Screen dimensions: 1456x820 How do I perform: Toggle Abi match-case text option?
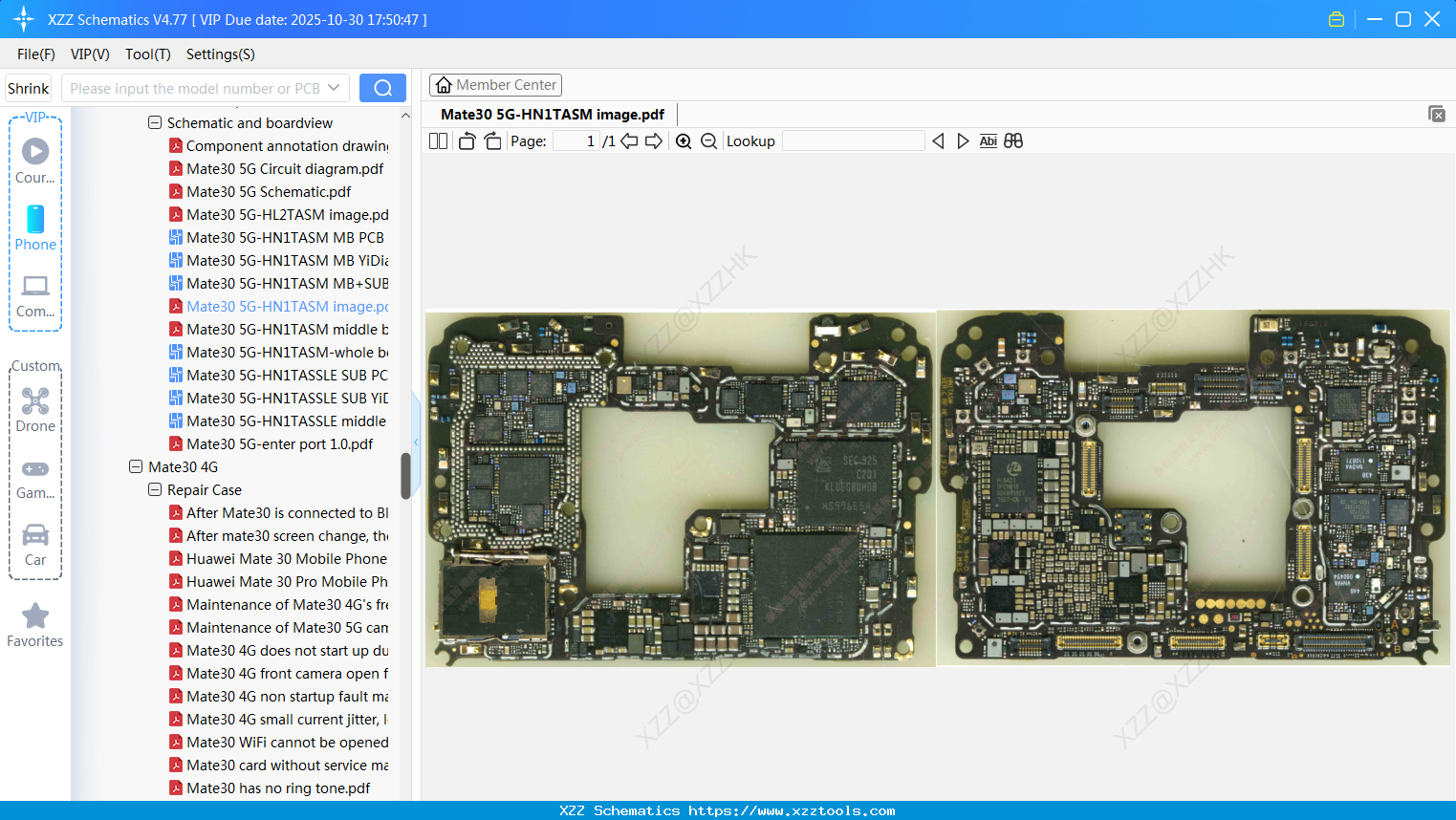[989, 140]
